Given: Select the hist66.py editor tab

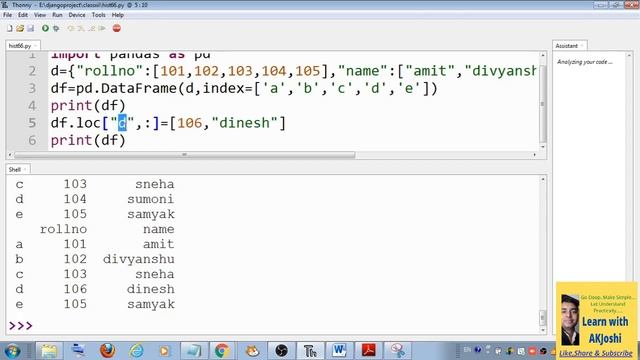Looking at the screenshot, I should pyautogui.click(x=20, y=46).
